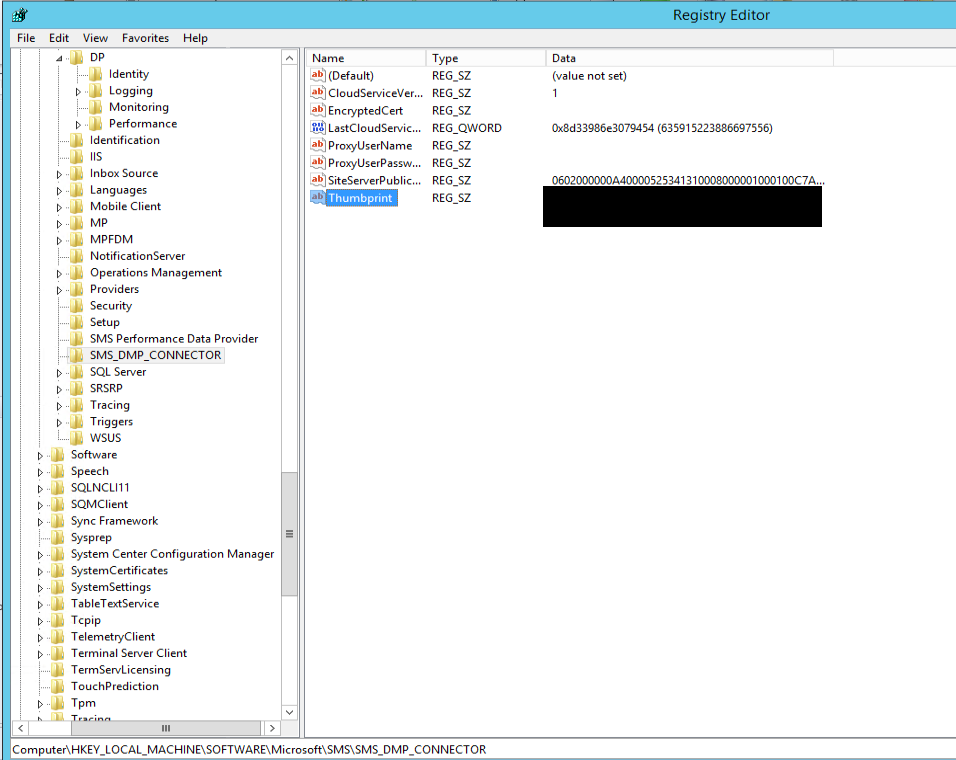This screenshot has height=760, width=956.
Task: Click the DP folder icon
Action: coord(77,57)
